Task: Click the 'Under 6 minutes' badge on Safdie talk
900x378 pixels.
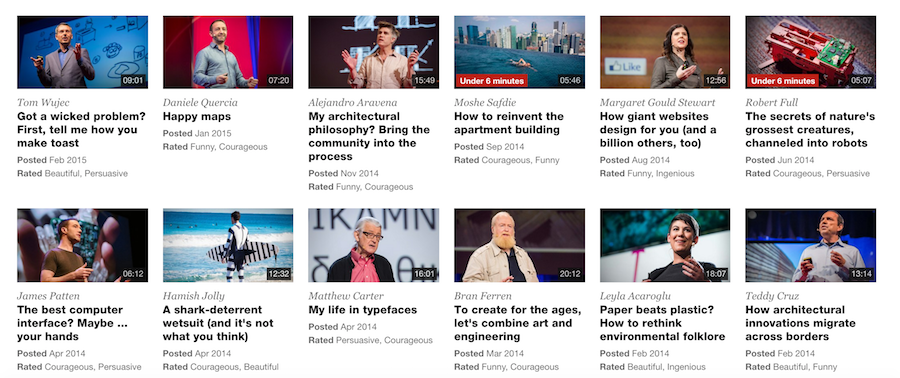Action: tap(492, 81)
